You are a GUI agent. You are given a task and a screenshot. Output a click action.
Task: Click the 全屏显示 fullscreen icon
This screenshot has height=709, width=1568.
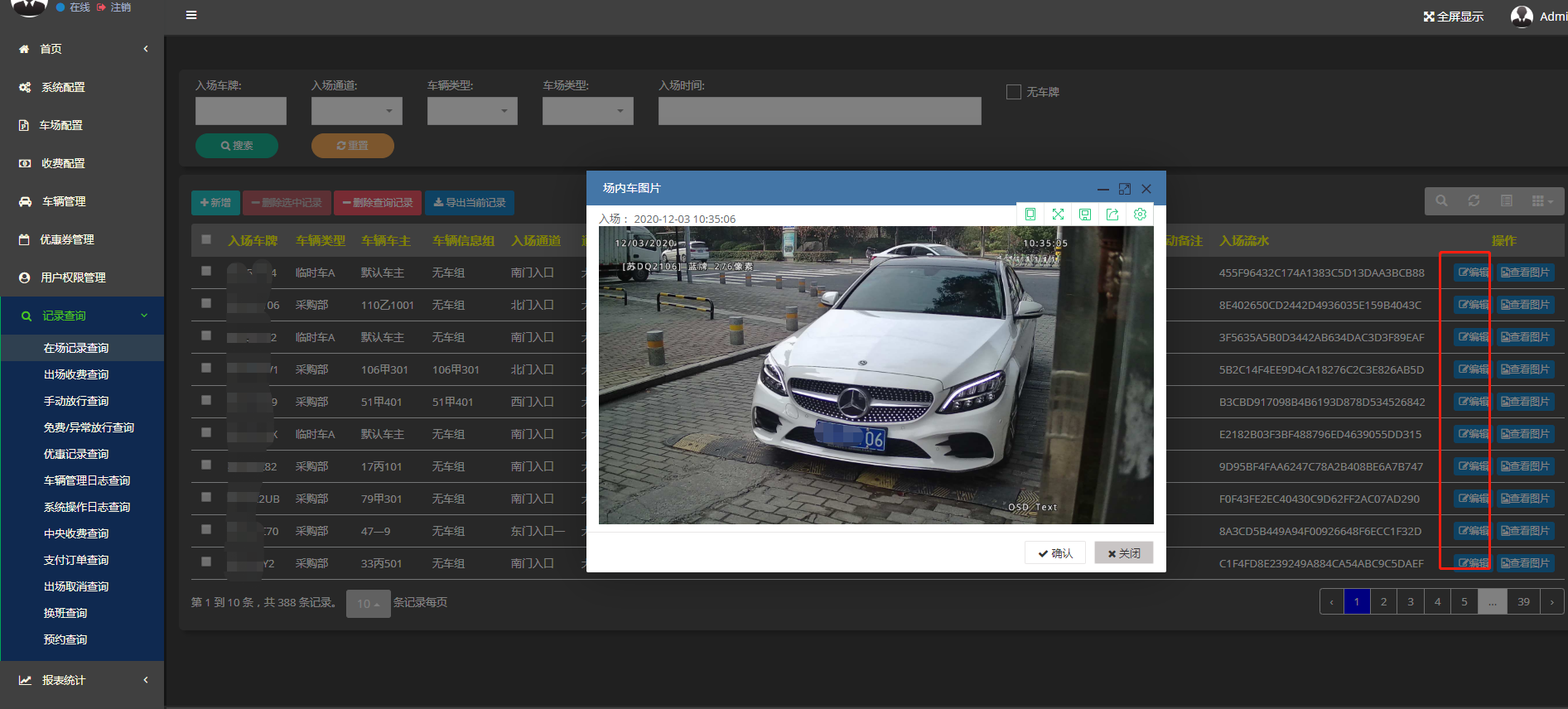[x=1429, y=17]
